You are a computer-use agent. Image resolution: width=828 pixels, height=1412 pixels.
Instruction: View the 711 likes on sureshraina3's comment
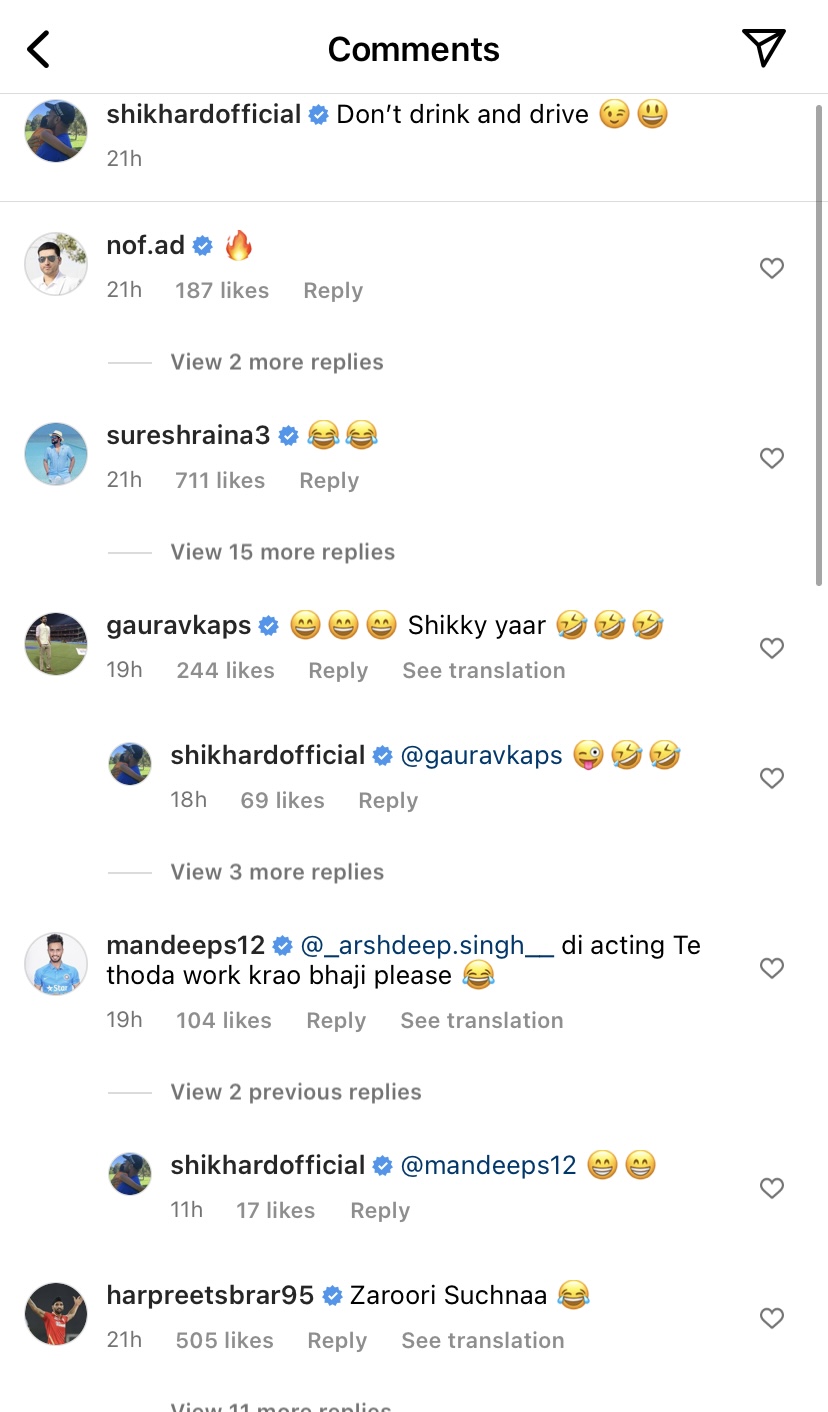pyautogui.click(x=220, y=481)
